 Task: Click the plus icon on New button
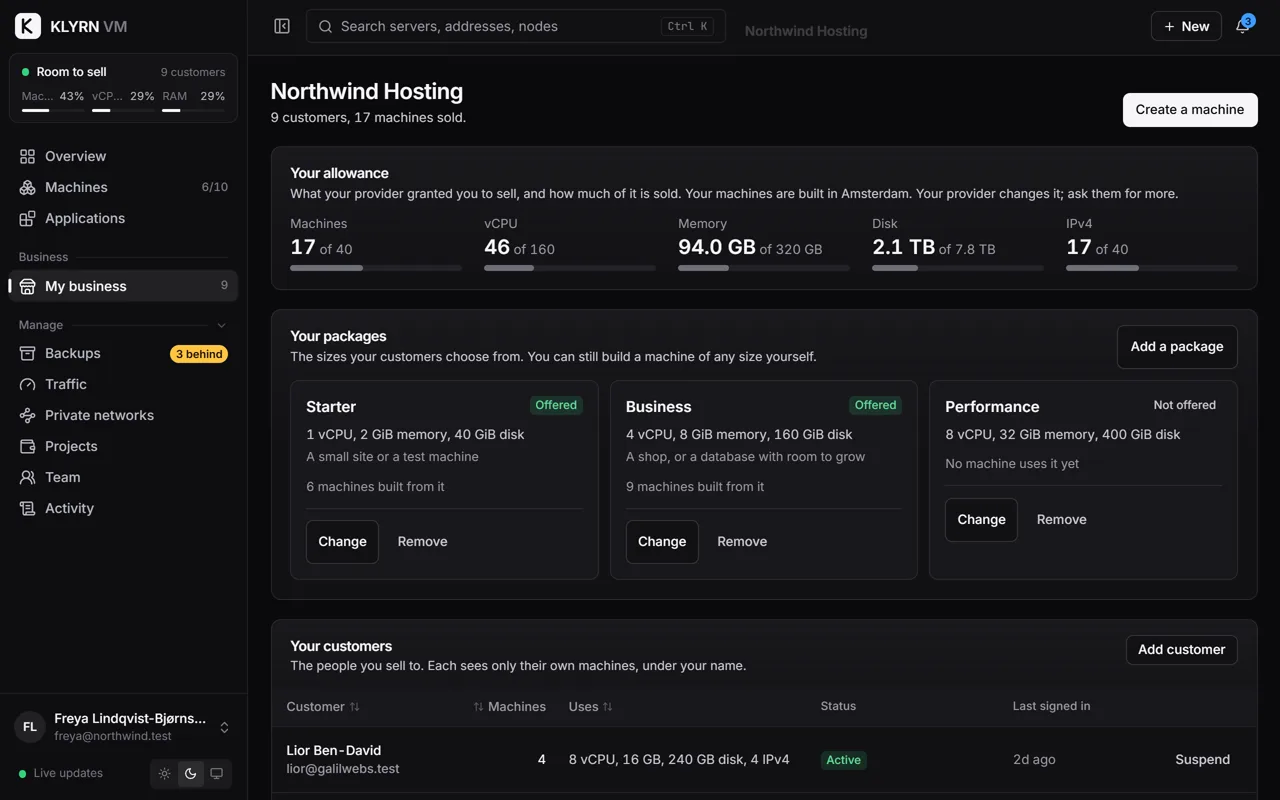click(1169, 26)
